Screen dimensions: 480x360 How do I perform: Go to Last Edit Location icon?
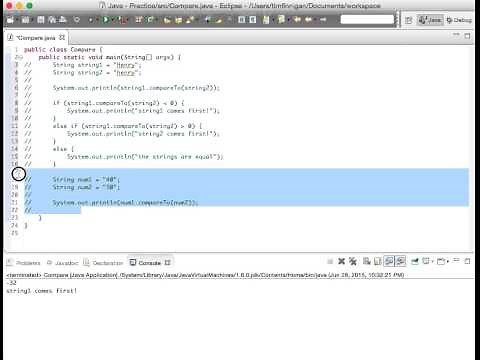coord(297,20)
